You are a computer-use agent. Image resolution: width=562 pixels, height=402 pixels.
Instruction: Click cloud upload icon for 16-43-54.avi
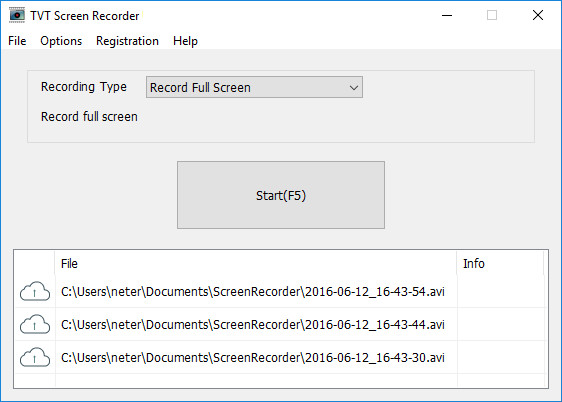pyautogui.click(x=35, y=291)
